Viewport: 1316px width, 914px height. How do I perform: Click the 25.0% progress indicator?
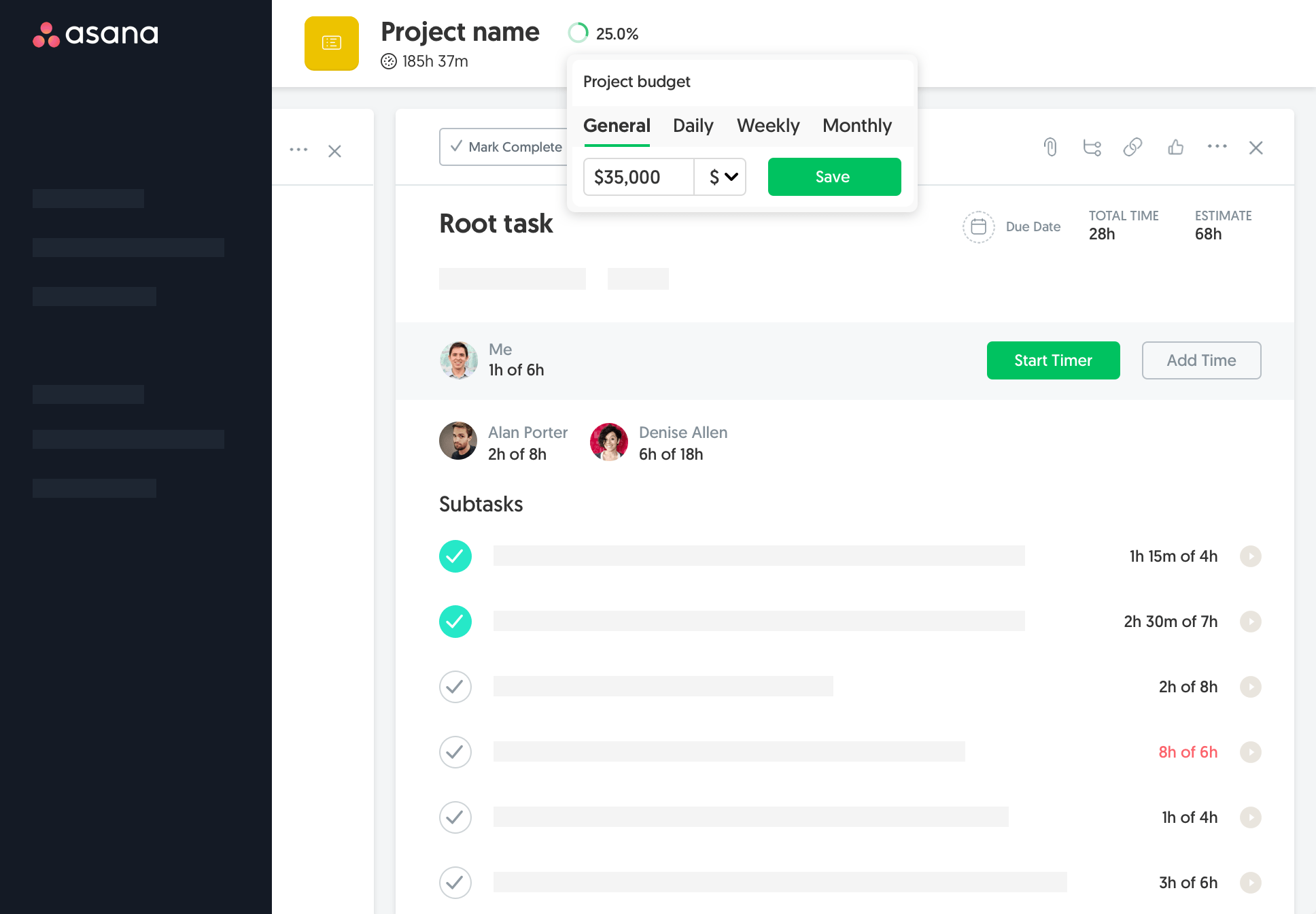point(605,33)
